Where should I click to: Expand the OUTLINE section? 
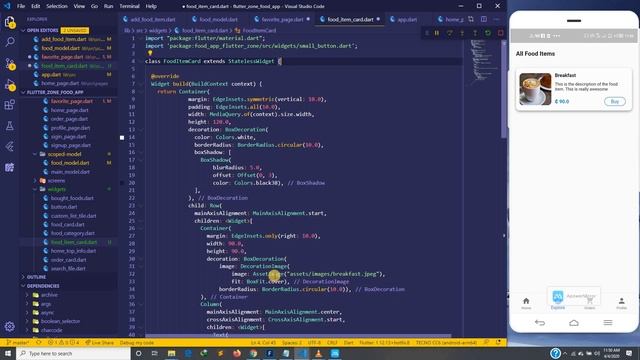click(24, 277)
